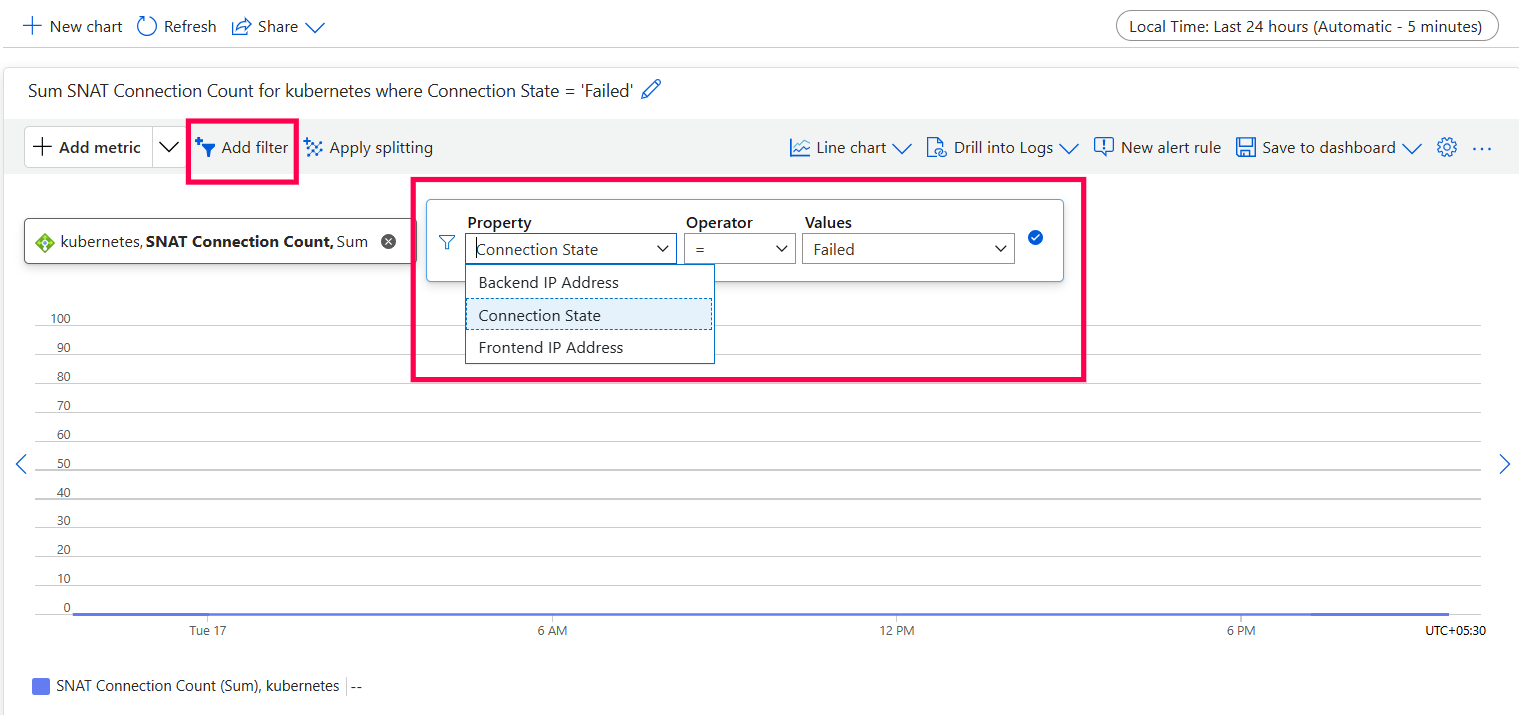Viewport: 1519px width, 715px height.
Task: Open the Line chart type dropdown
Action: (x=850, y=148)
